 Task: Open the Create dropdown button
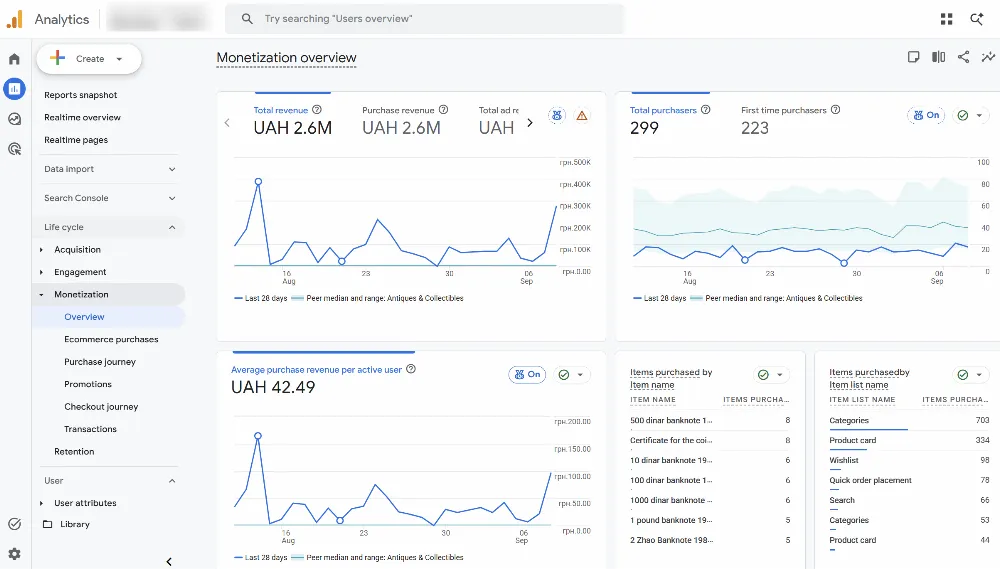[x=89, y=59]
